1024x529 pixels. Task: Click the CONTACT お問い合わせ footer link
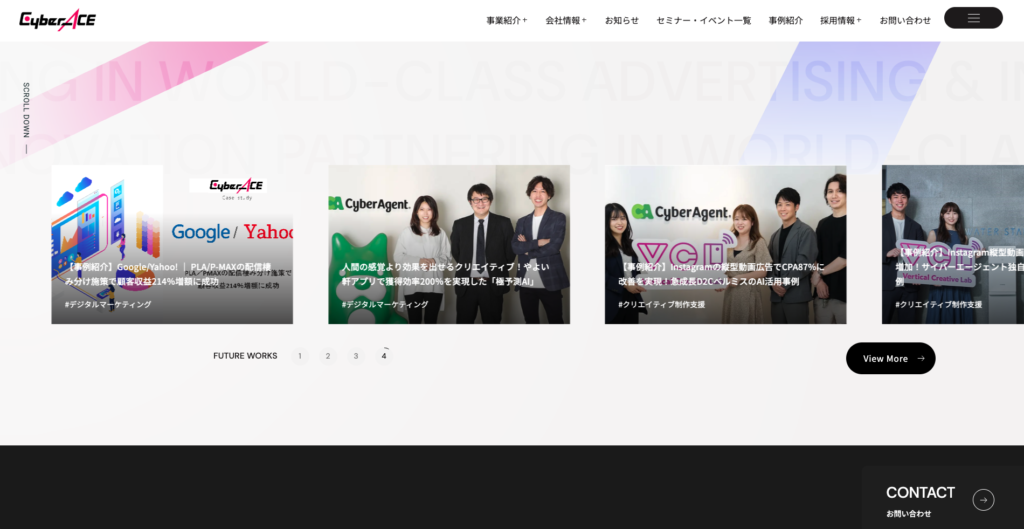click(x=942, y=500)
